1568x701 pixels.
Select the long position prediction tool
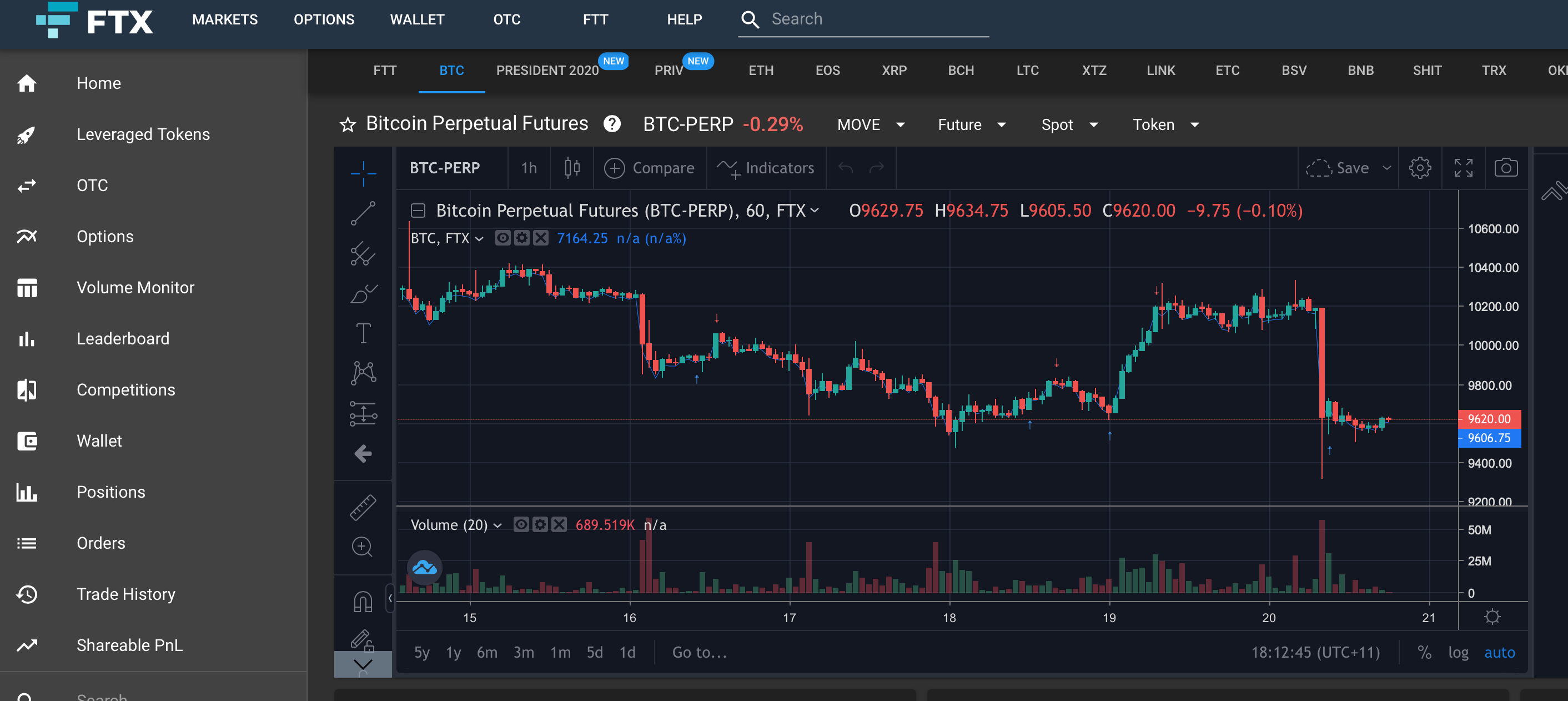[x=363, y=413]
